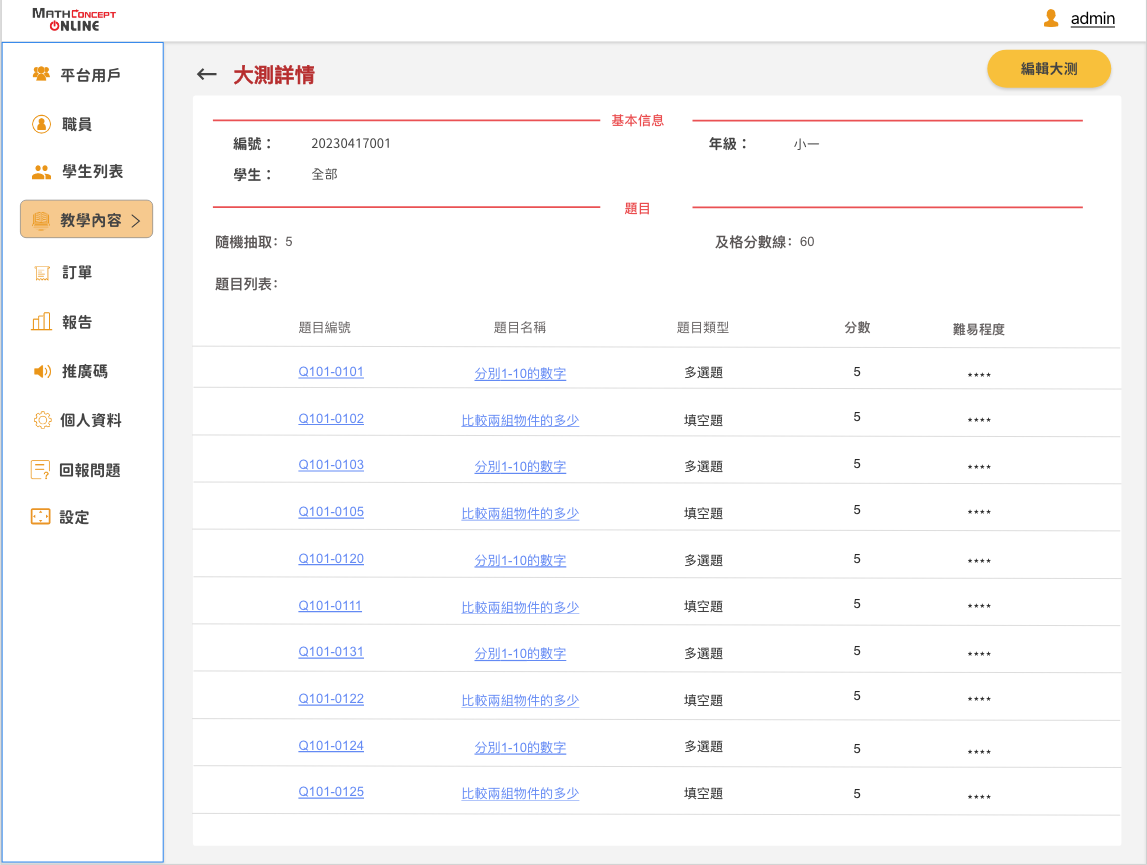
Task: Open question name in Q101-0103 row
Action: pos(520,466)
